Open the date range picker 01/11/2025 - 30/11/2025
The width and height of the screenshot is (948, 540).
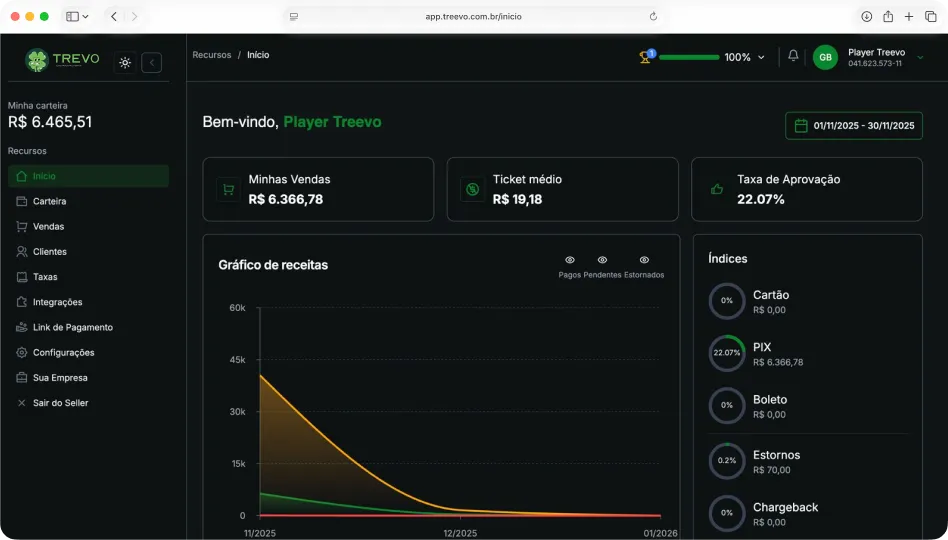853,126
